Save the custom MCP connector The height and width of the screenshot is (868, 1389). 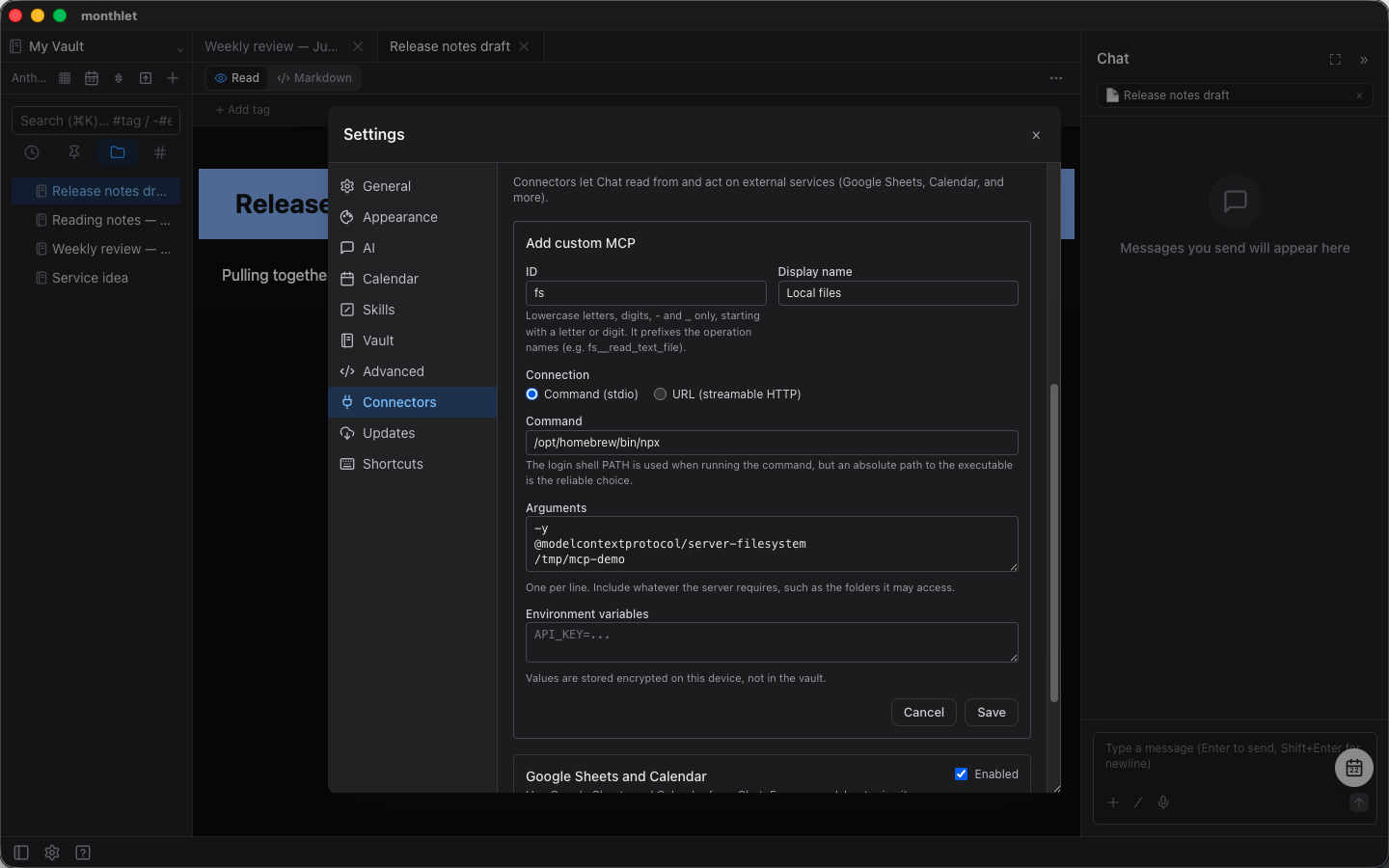(x=991, y=713)
